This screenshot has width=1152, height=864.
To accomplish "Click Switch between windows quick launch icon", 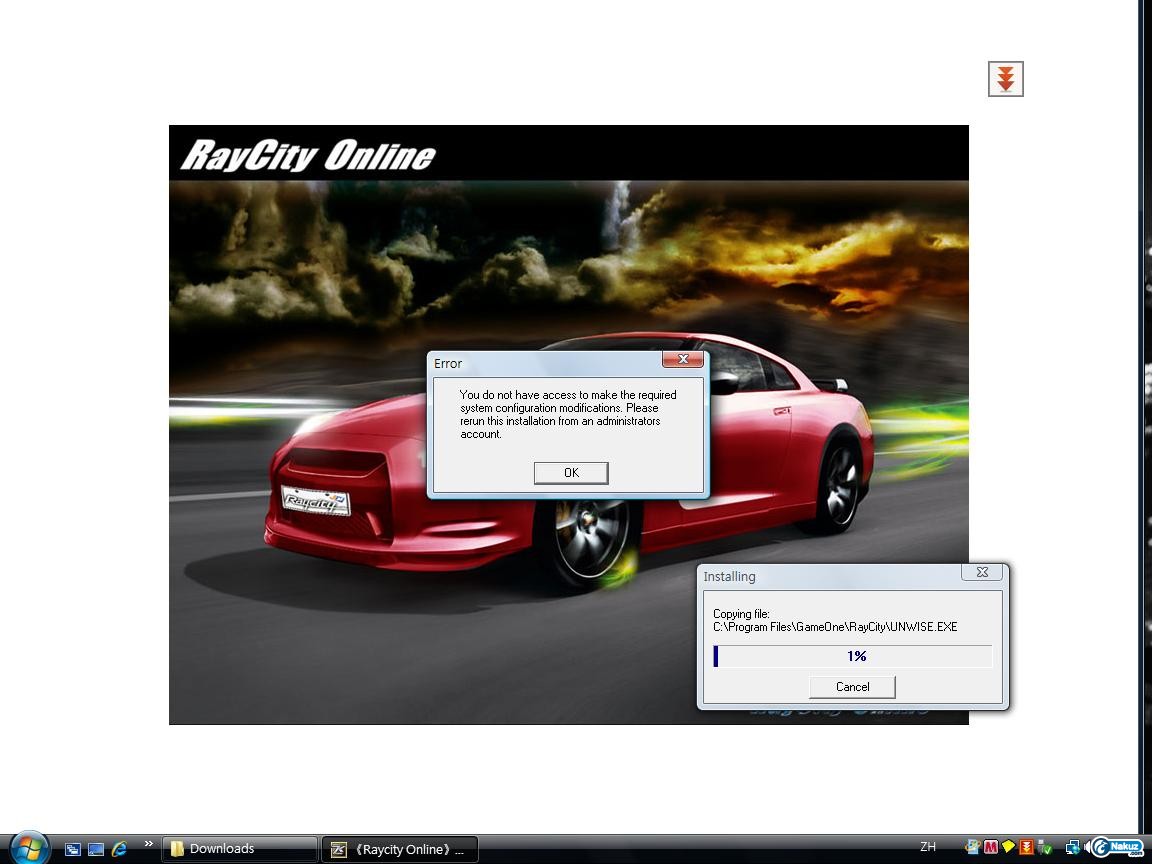I will click(73, 849).
